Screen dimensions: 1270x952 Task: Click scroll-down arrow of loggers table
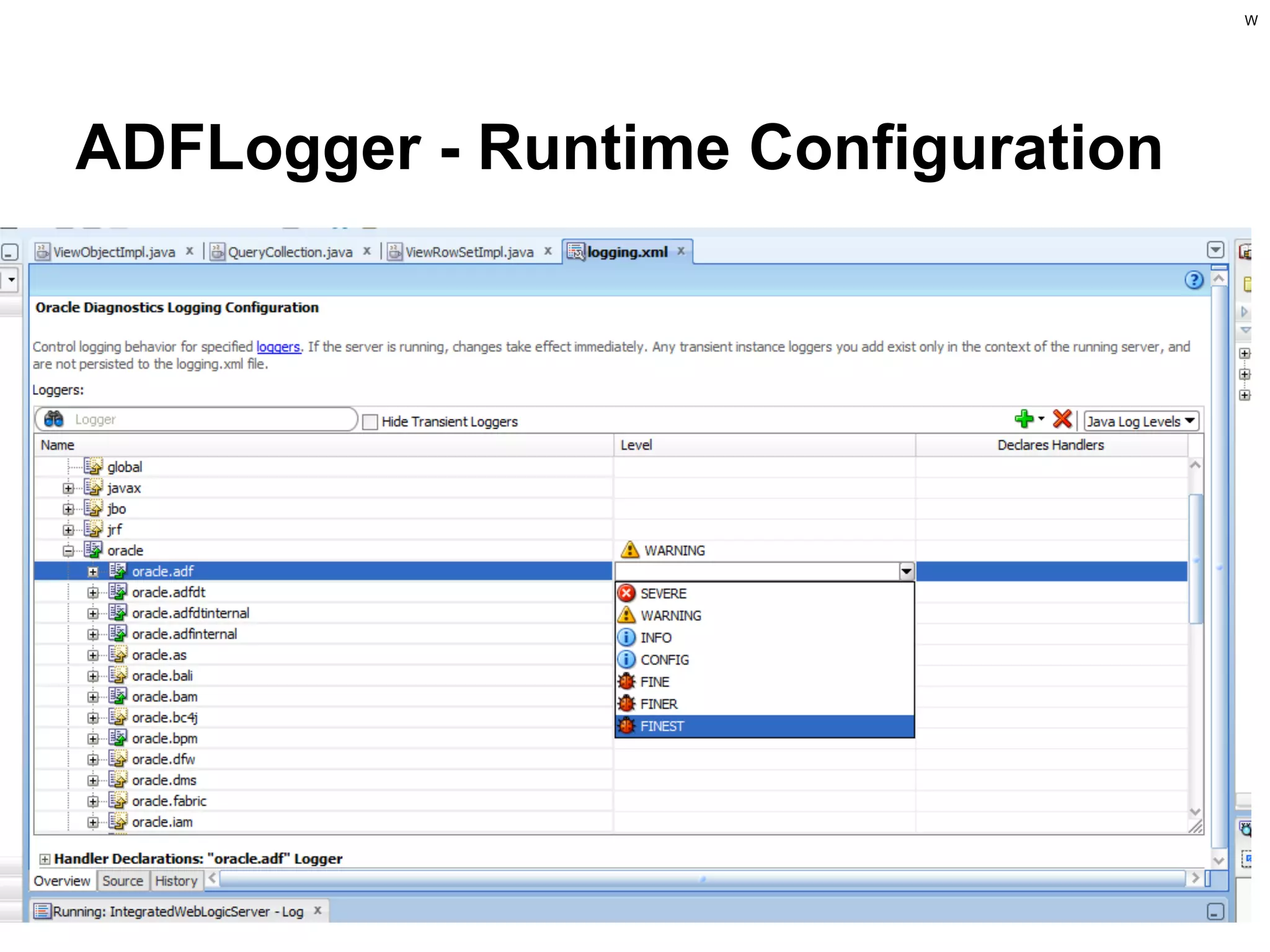coord(1196,812)
